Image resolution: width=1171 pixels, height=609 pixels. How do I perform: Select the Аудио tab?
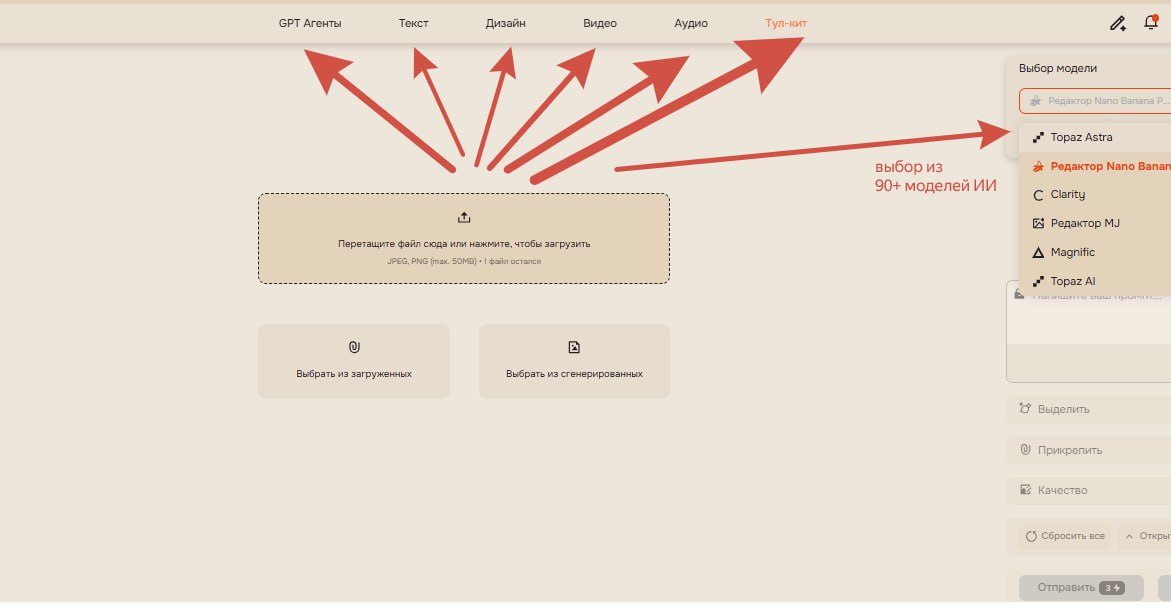tap(691, 23)
